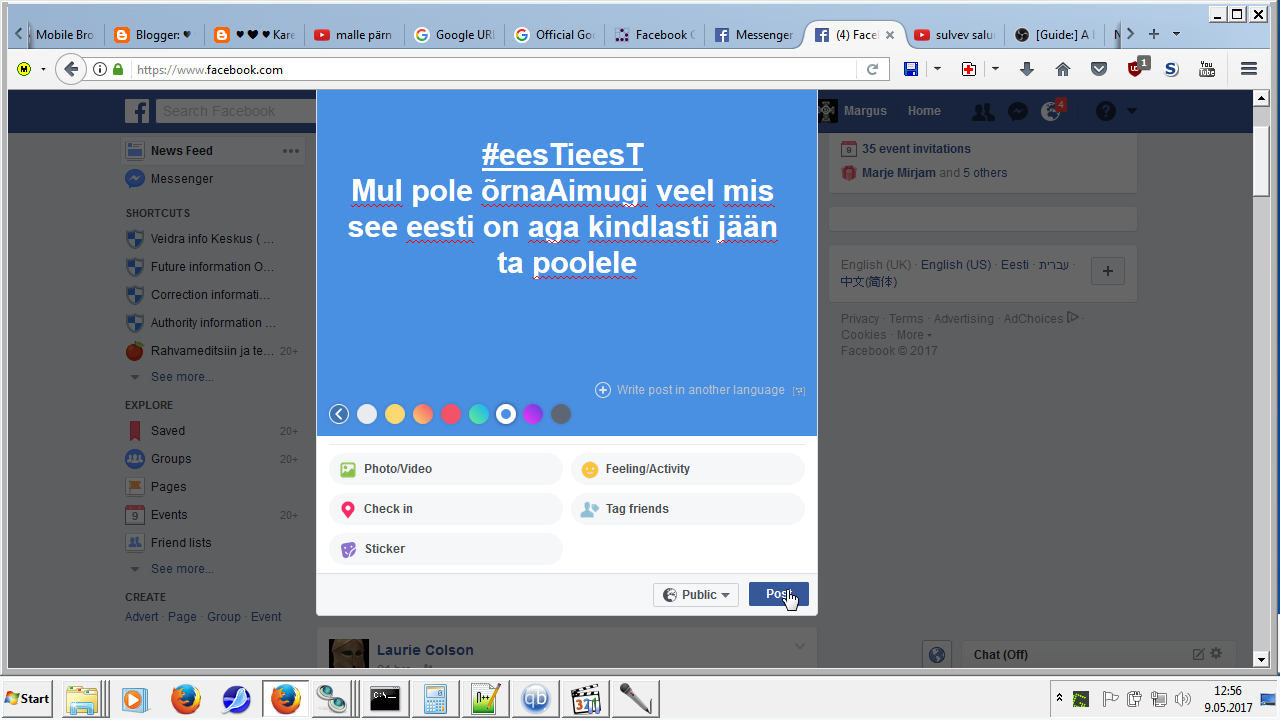The image size is (1280, 720).
Task: Open the Laurie Colson post options chevron
Action: pyautogui.click(x=799, y=647)
